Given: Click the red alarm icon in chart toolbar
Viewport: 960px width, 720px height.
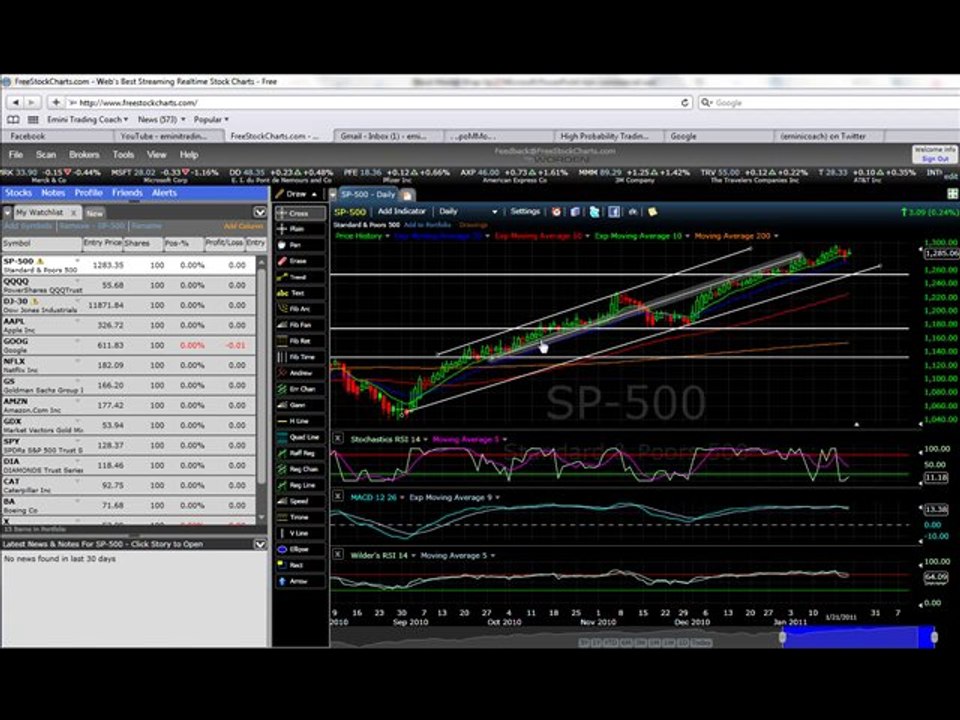Looking at the screenshot, I should (556, 212).
